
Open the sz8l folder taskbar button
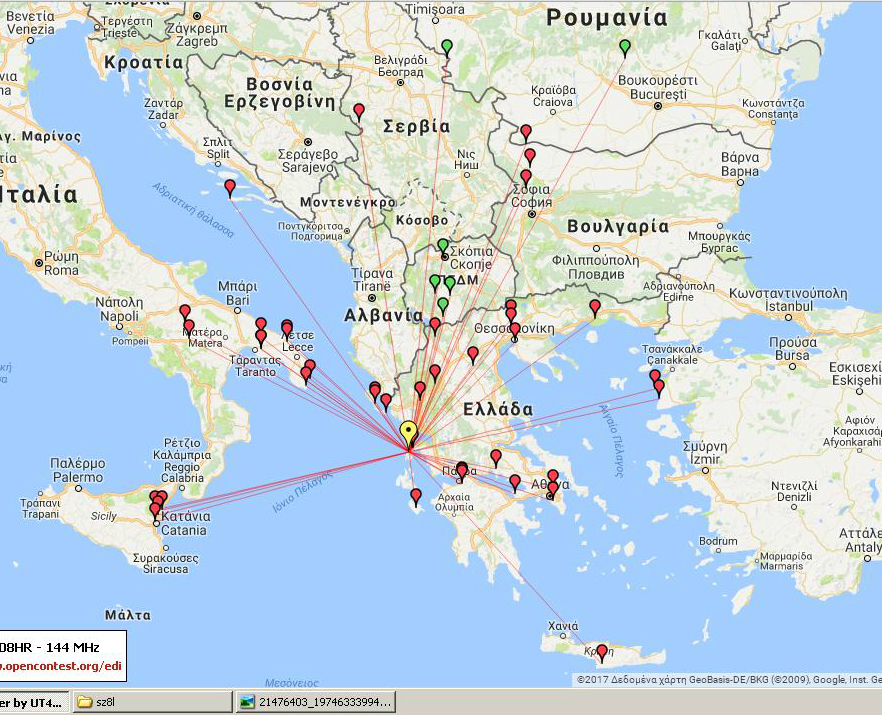152,702
